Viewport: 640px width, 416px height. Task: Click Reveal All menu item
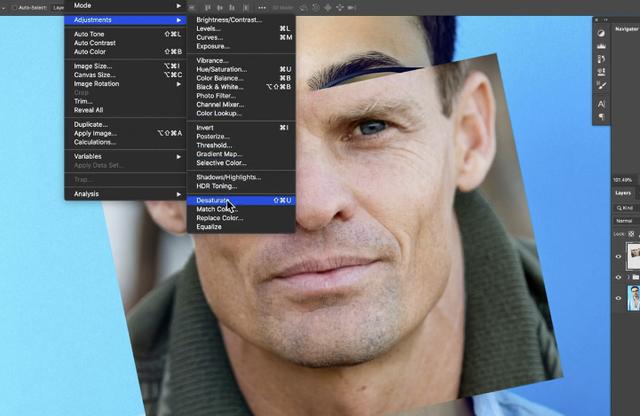click(125, 110)
